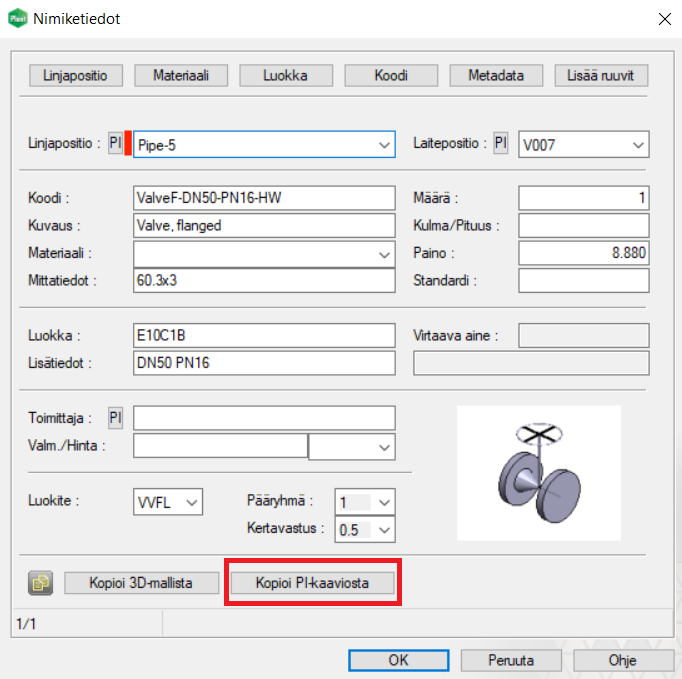Viewport: 682px width, 679px height.
Task: Open the Linjapositio Pipe-5 dropdown
Action: (385, 145)
